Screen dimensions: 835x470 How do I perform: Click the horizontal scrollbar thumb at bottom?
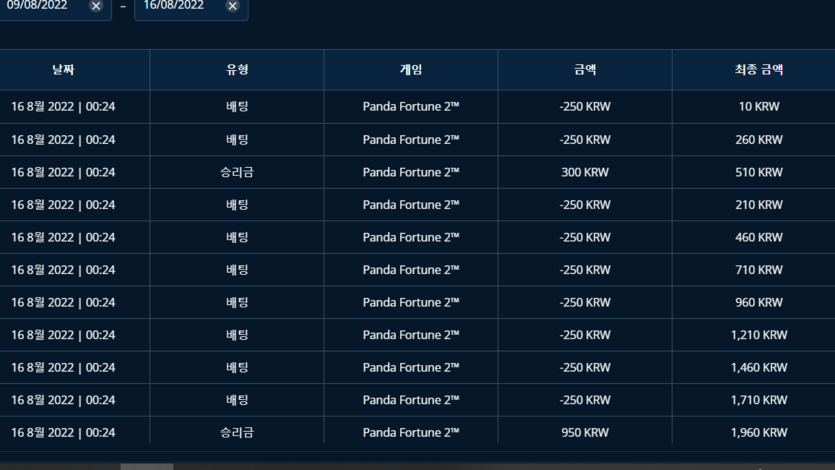coord(147,467)
